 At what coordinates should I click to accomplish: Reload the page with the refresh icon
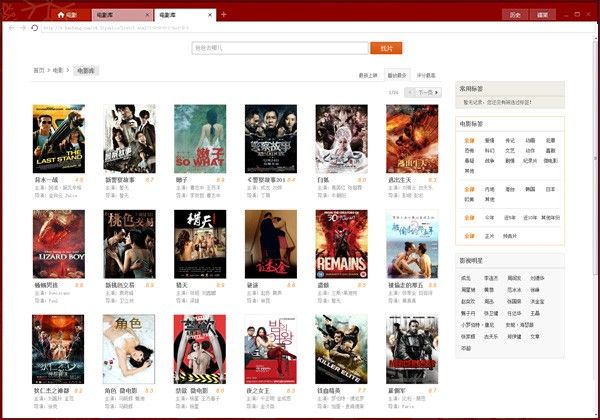(34, 28)
